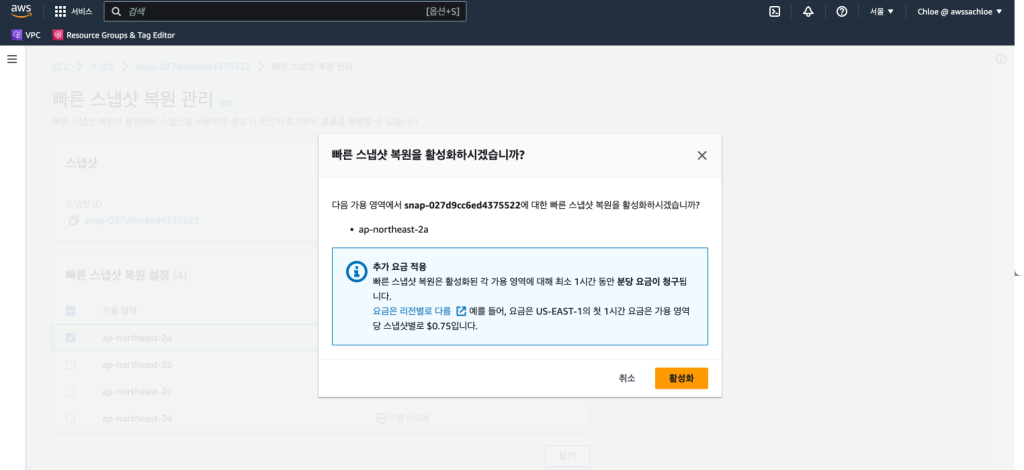This screenshot has width=1024, height=470.
Task: Click the VPC service icon
Action: click(x=17, y=35)
